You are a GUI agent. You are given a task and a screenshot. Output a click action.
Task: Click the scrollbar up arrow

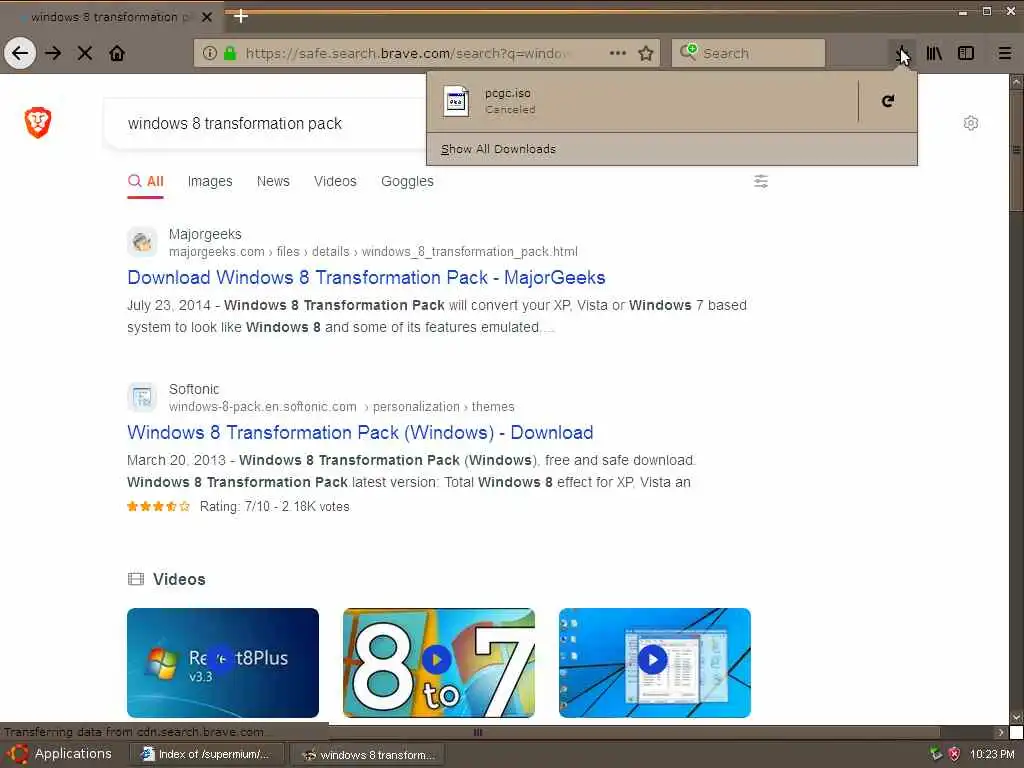[x=1016, y=82]
